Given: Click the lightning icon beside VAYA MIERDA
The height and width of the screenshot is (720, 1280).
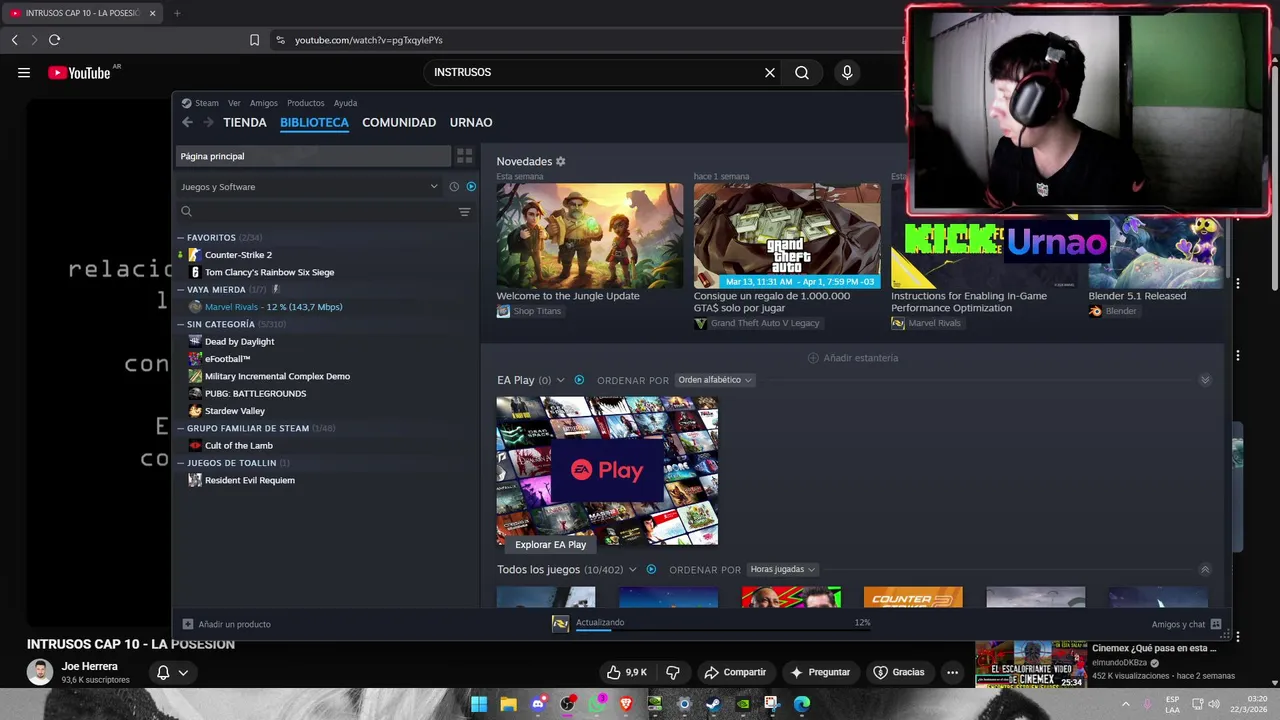Looking at the screenshot, I should tap(276, 290).
